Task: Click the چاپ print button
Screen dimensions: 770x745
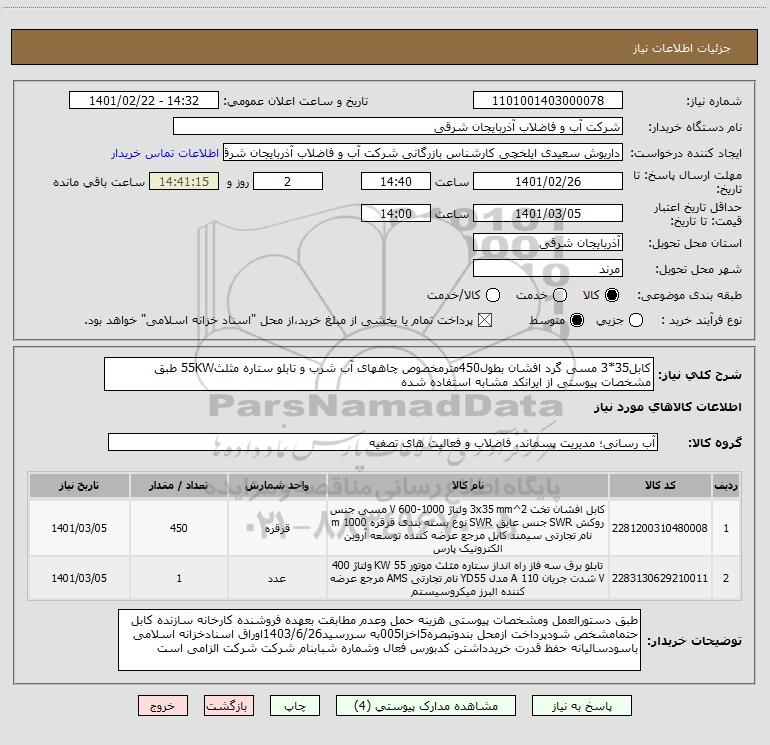Action: pos(295,706)
